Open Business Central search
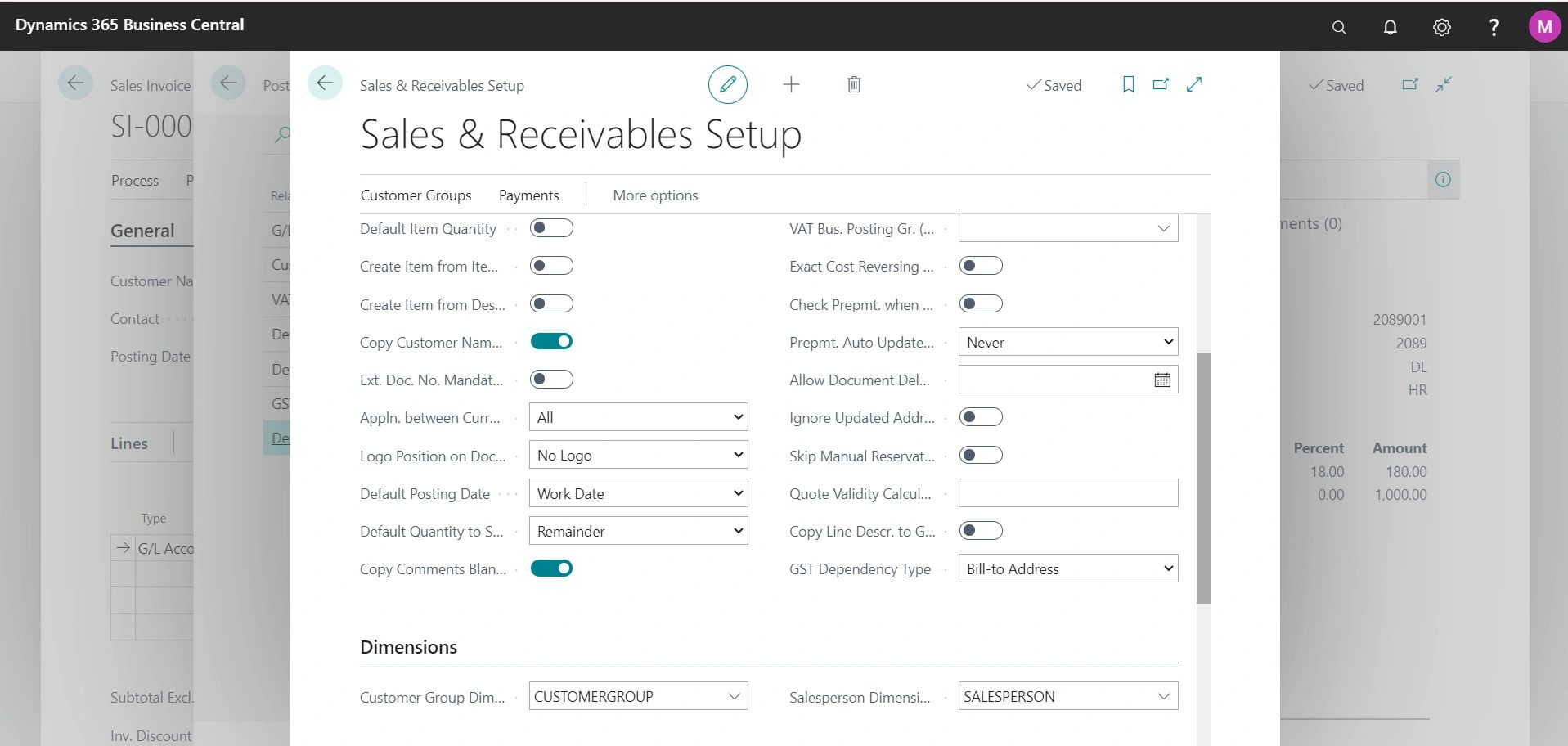The height and width of the screenshot is (746, 1568). pyautogui.click(x=1338, y=26)
